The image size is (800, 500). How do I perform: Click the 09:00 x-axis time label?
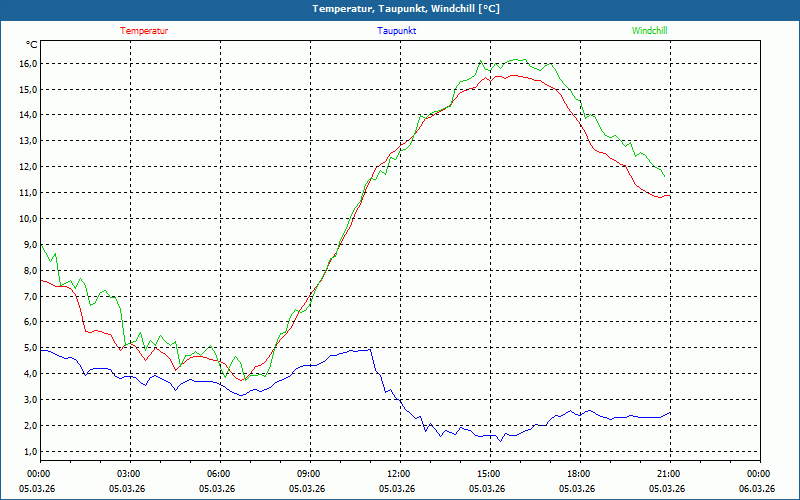[x=307, y=474]
